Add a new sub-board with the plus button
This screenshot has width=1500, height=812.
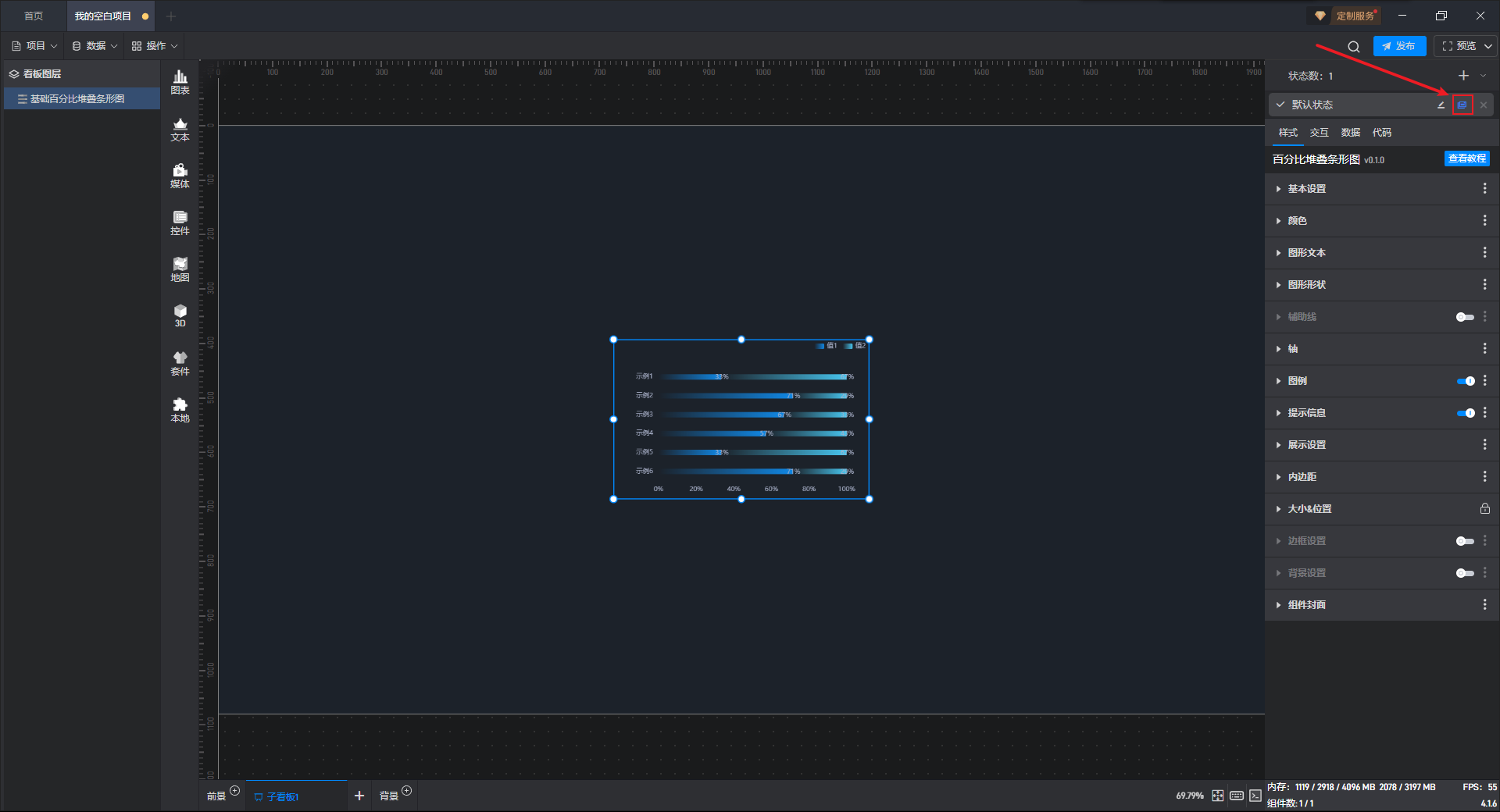(359, 796)
